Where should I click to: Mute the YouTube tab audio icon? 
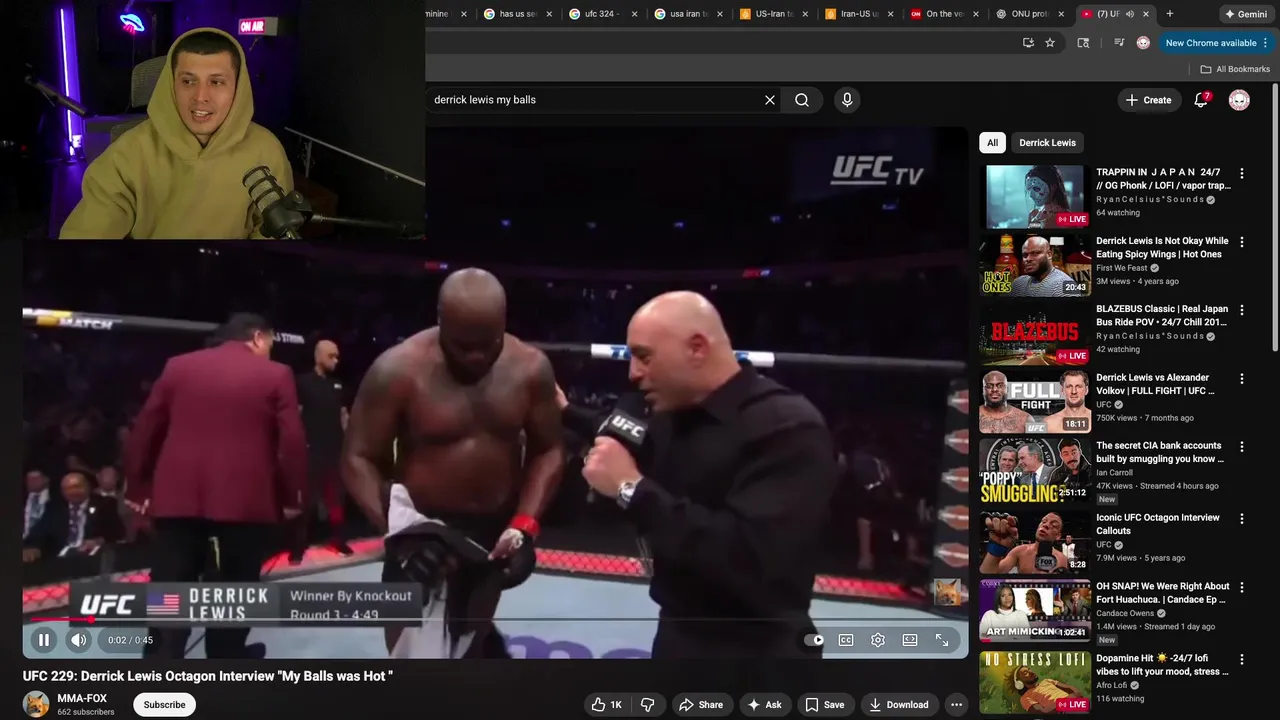(1130, 14)
